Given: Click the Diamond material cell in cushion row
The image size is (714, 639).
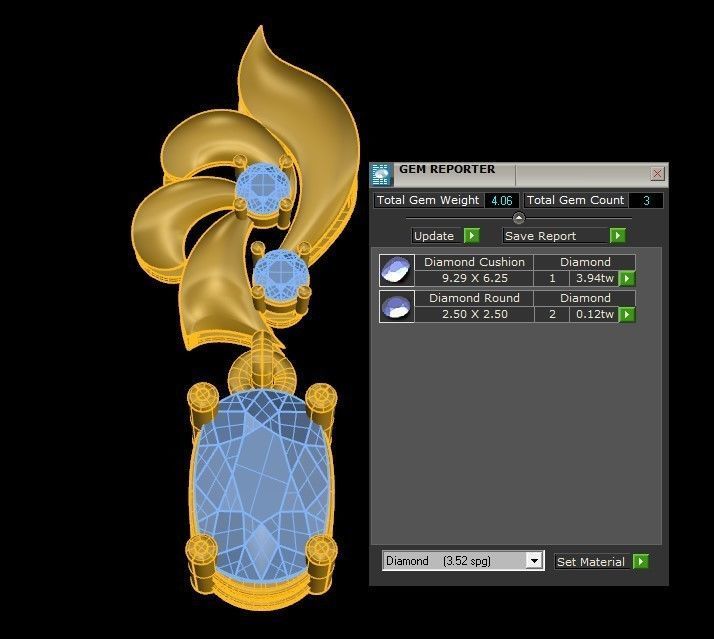Looking at the screenshot, I should [x=585, y=262].
